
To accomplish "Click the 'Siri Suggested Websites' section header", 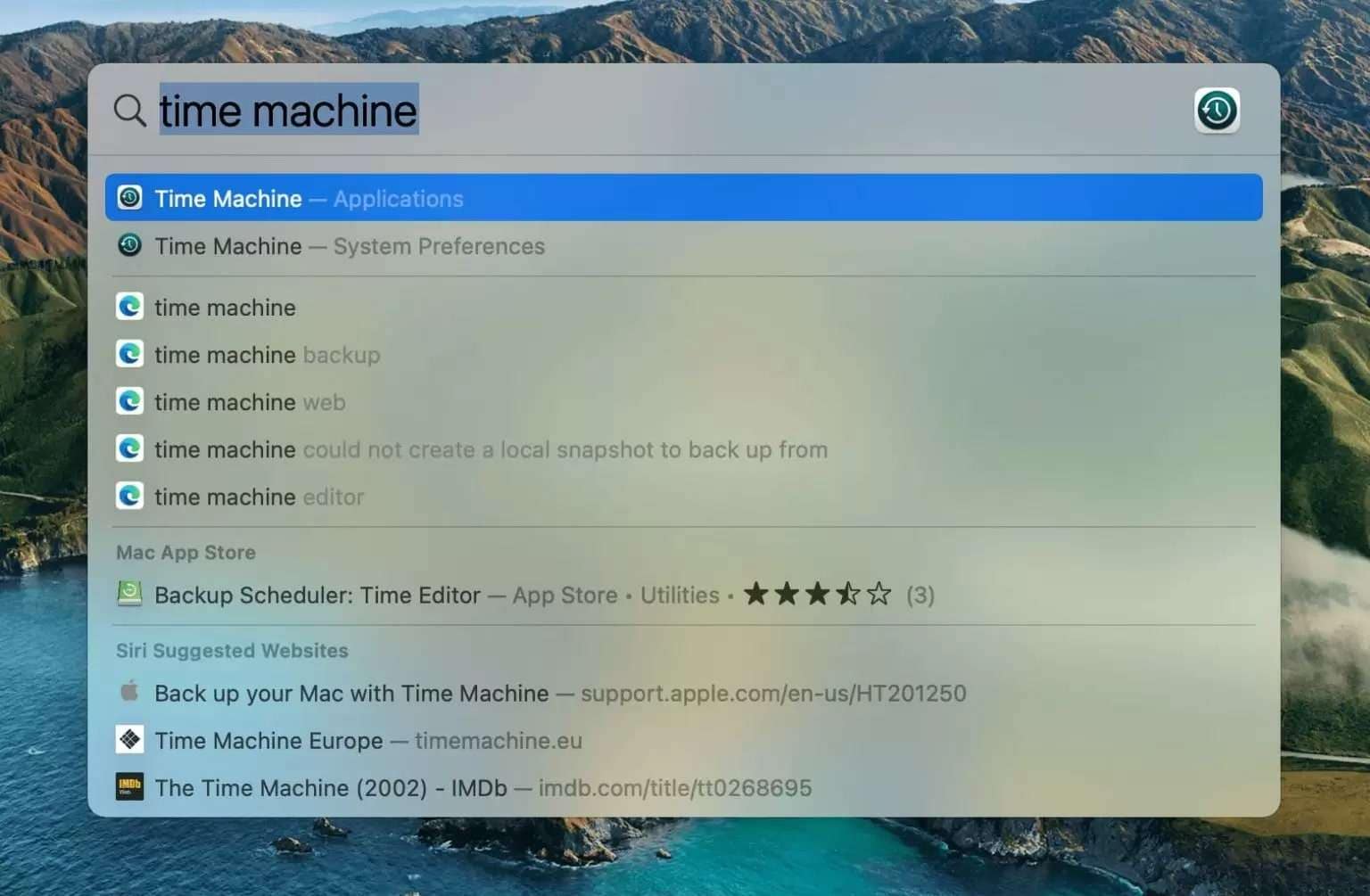I will click(x=232, y=650).
